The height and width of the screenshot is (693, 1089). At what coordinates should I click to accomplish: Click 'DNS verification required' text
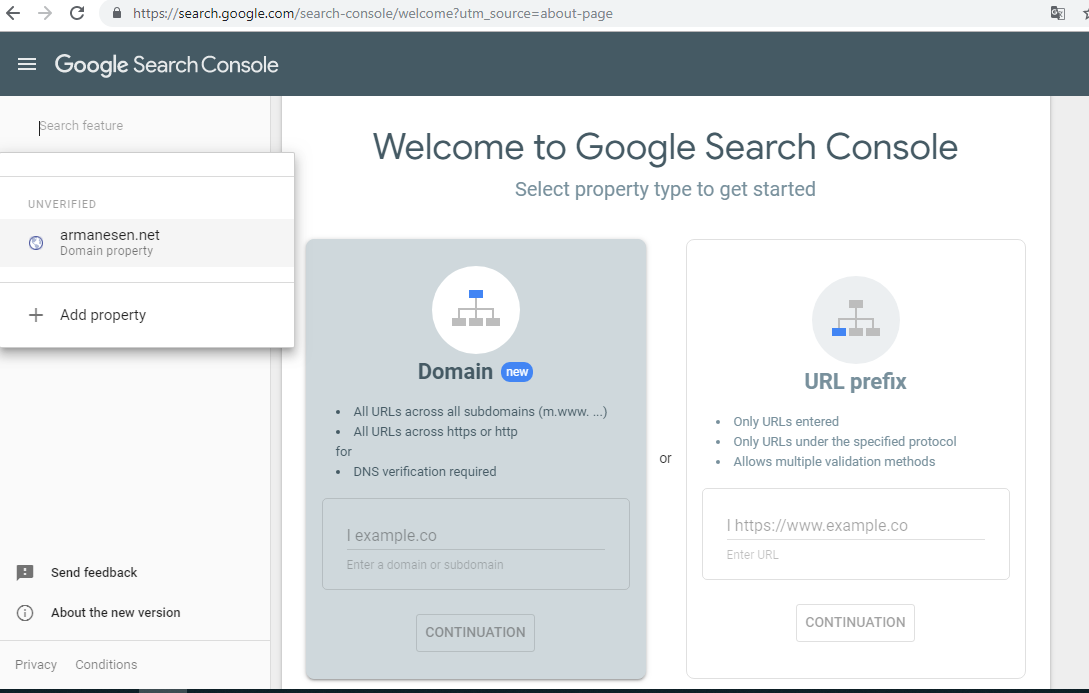click(x=425, y=471)
